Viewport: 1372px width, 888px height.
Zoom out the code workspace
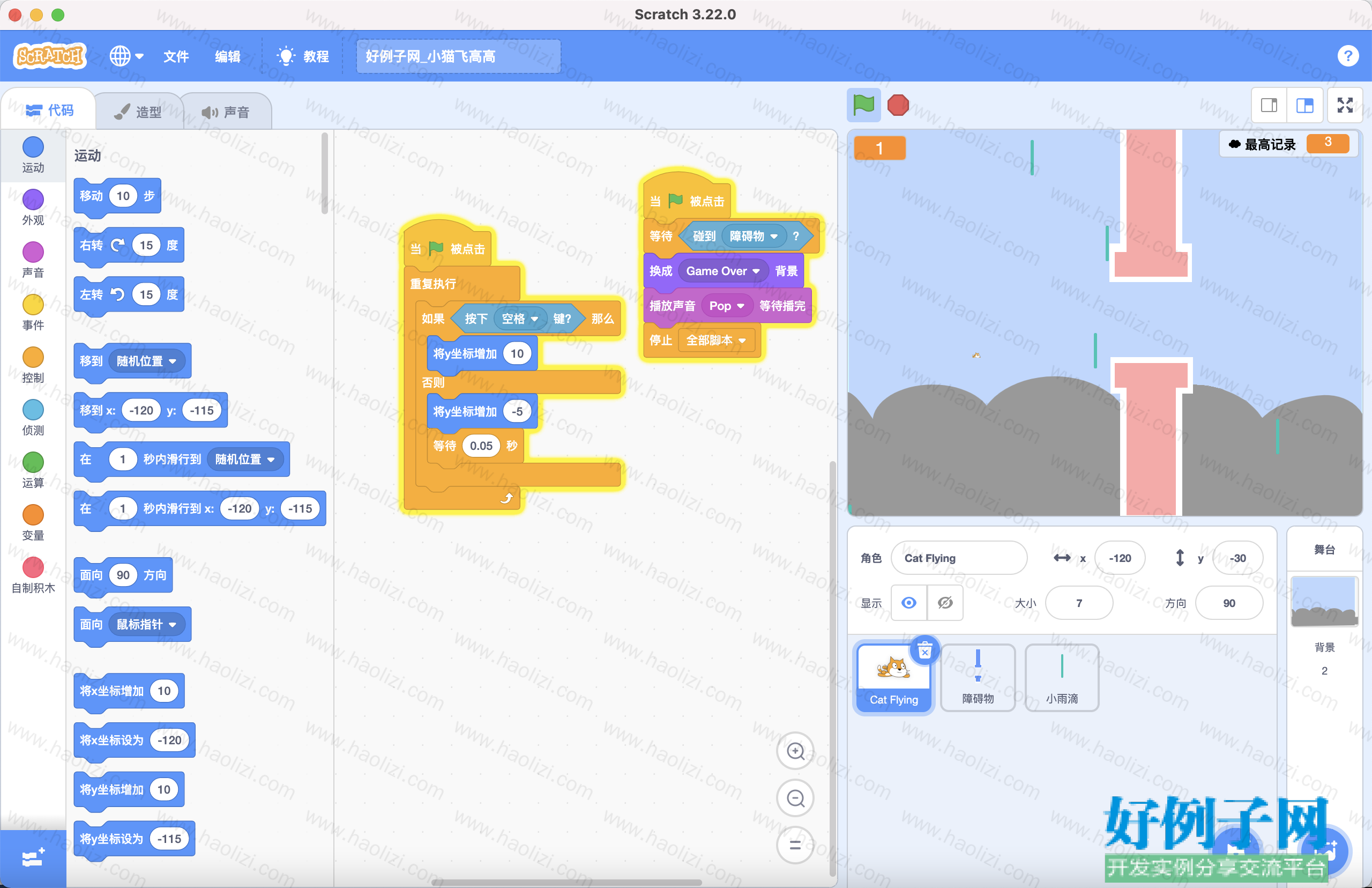click(x=795, y=798)
